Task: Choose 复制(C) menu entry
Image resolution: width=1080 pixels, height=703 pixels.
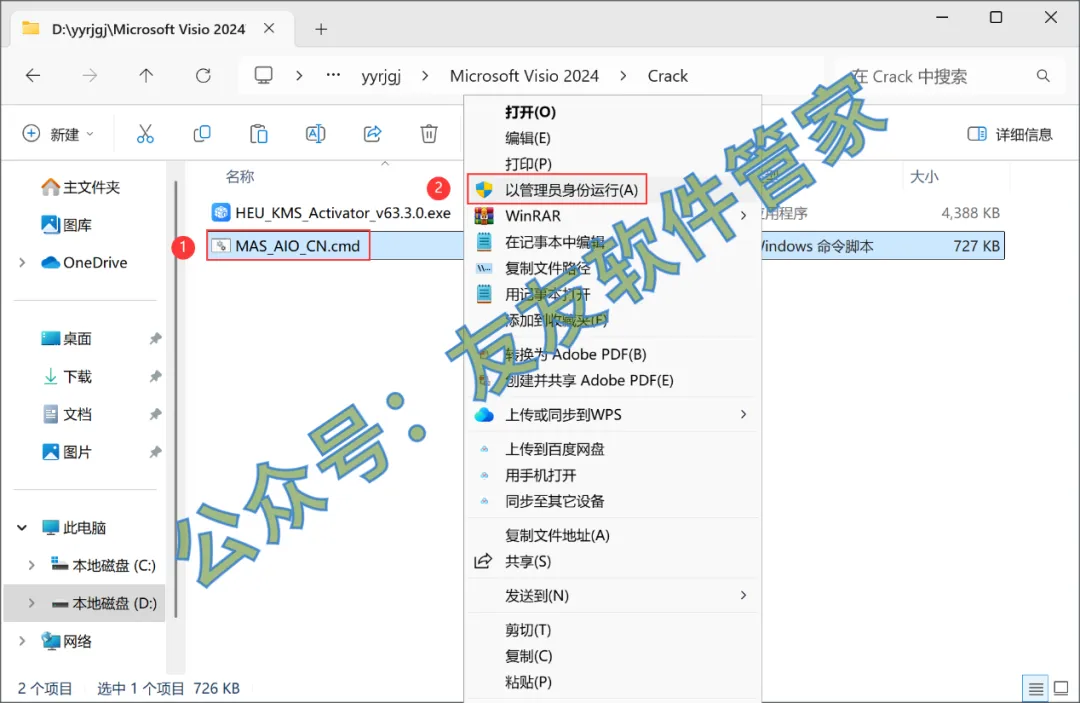Action: [x=613, y=656]
